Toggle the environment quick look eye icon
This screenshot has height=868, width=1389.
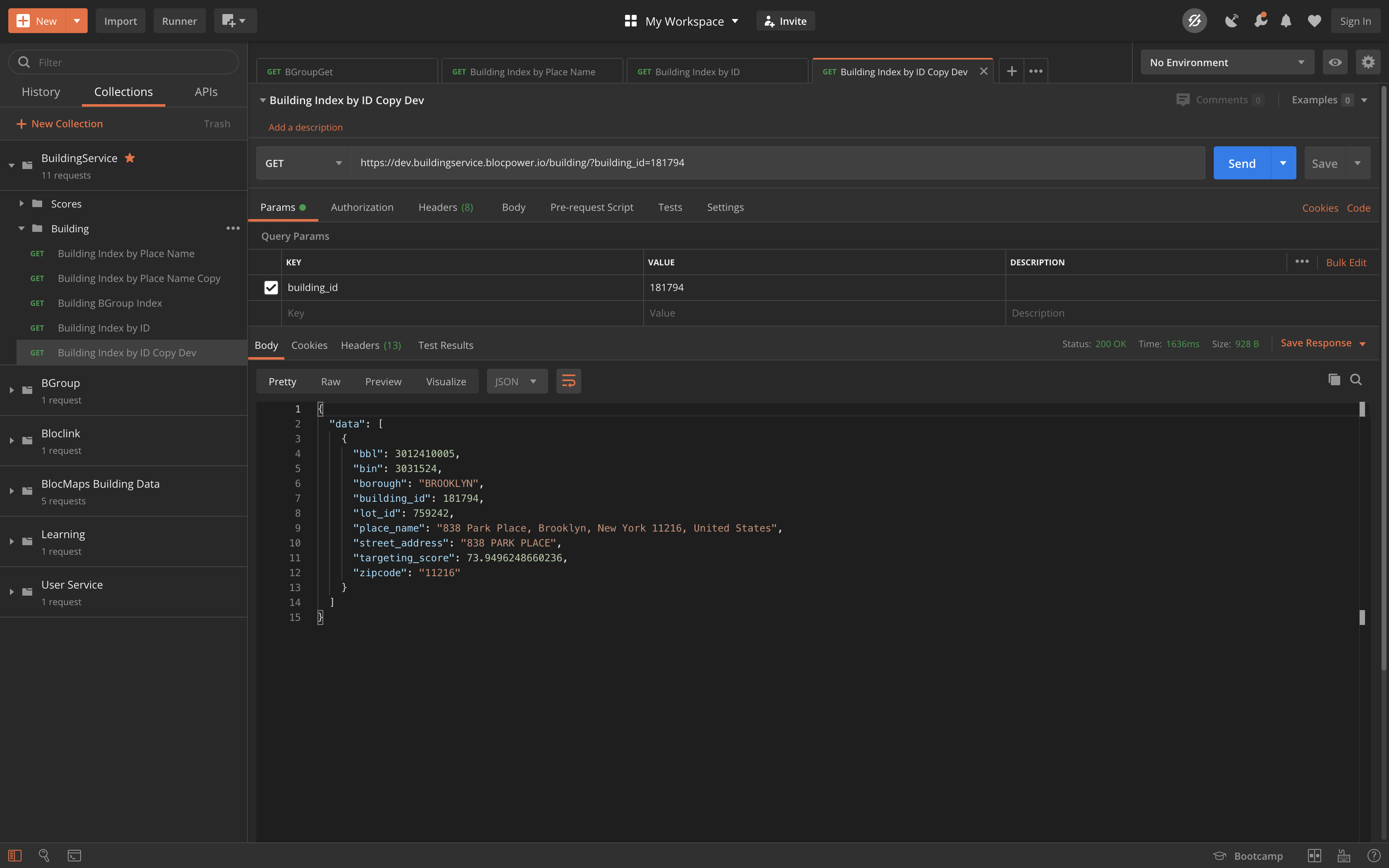pyautogui.click(x=1334, y=62)
